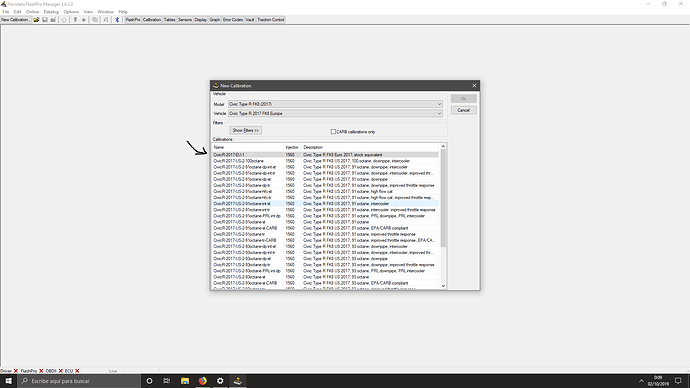Image resolution: width=690 pixels, height=388 pixels.
Task: Open Firefox from the taskbar
Action: tap(202, 381)
